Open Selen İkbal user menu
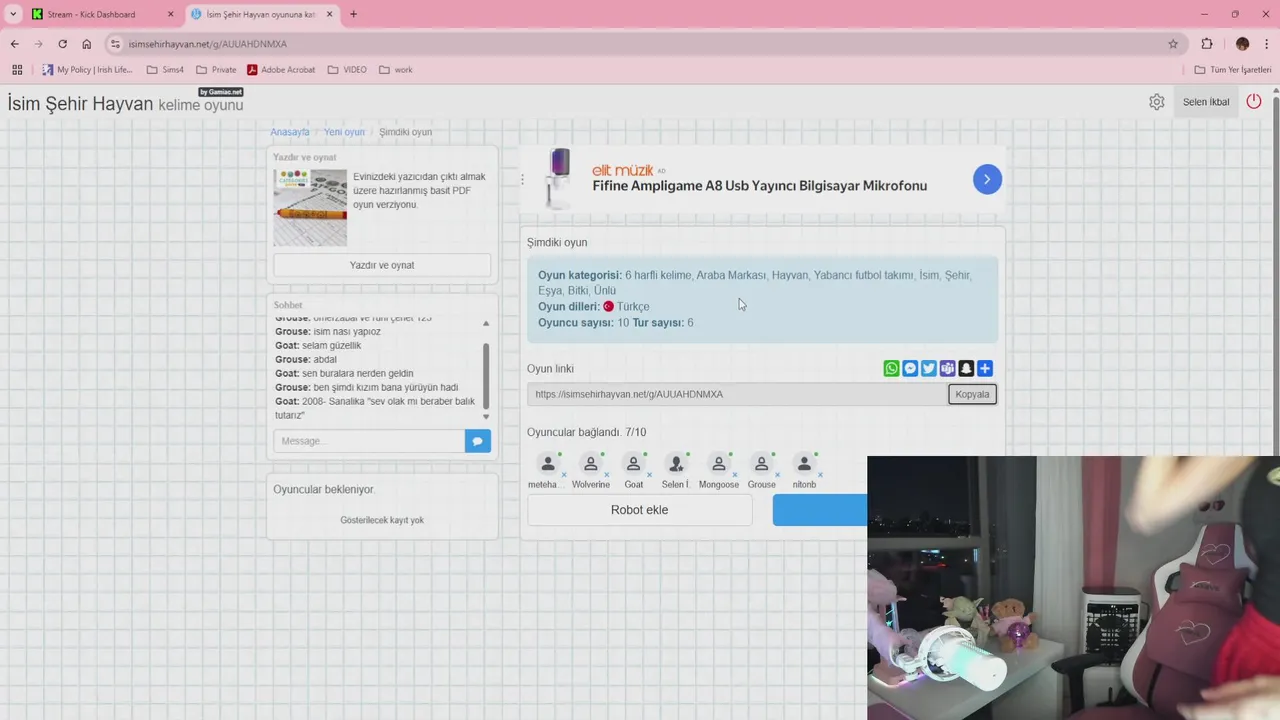Screen dimensions: 1280x720 (1206, 102)
